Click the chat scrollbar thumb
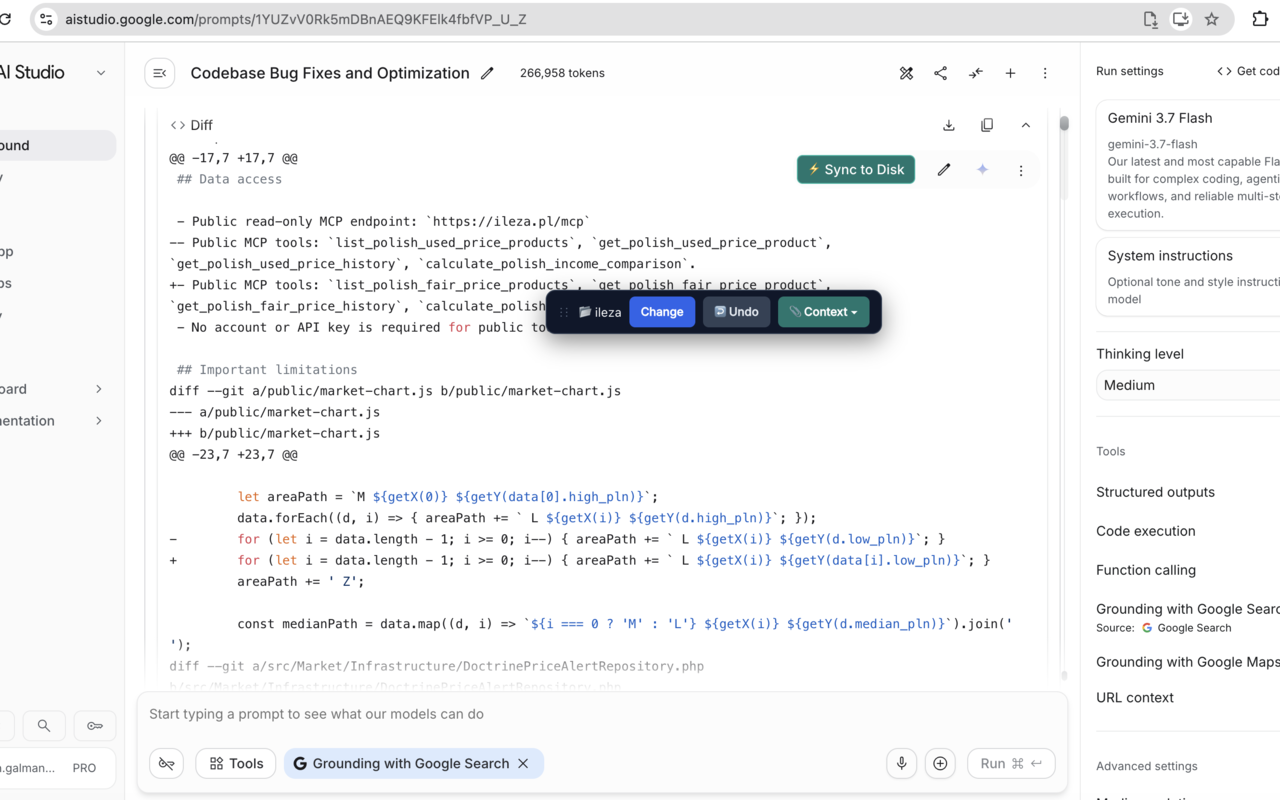The width and height of the screenshot is (1280, 800). click(1064, 124)
